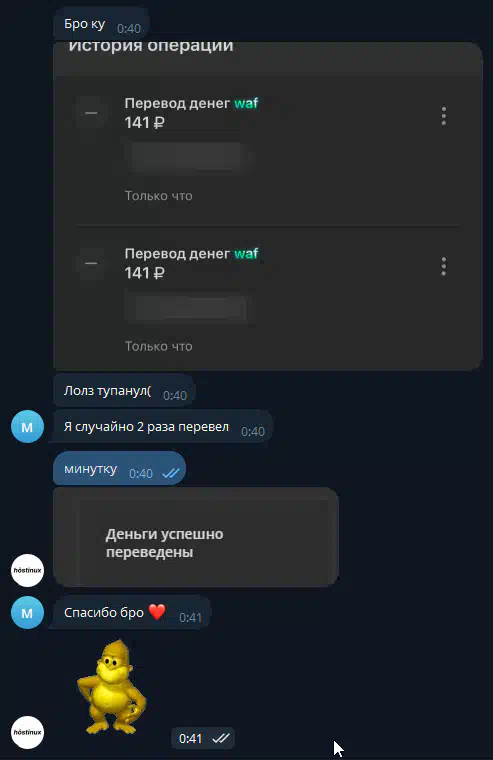
Task: Select the 'Бро ку' message bubble
Action: click(101, 24)
